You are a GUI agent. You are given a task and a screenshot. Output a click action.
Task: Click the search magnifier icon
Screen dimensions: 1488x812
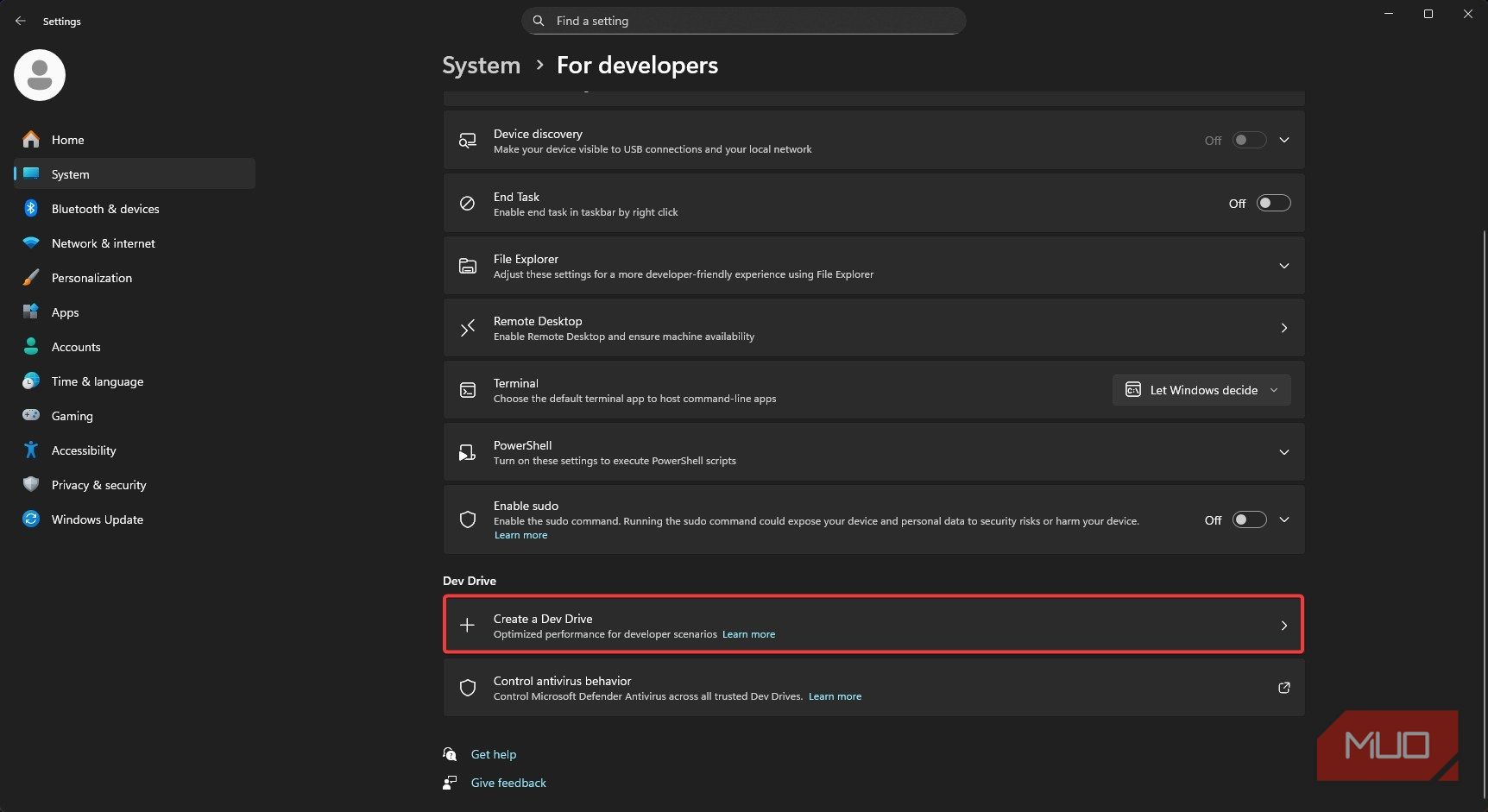pyautogui.click(x=539, y=21)
